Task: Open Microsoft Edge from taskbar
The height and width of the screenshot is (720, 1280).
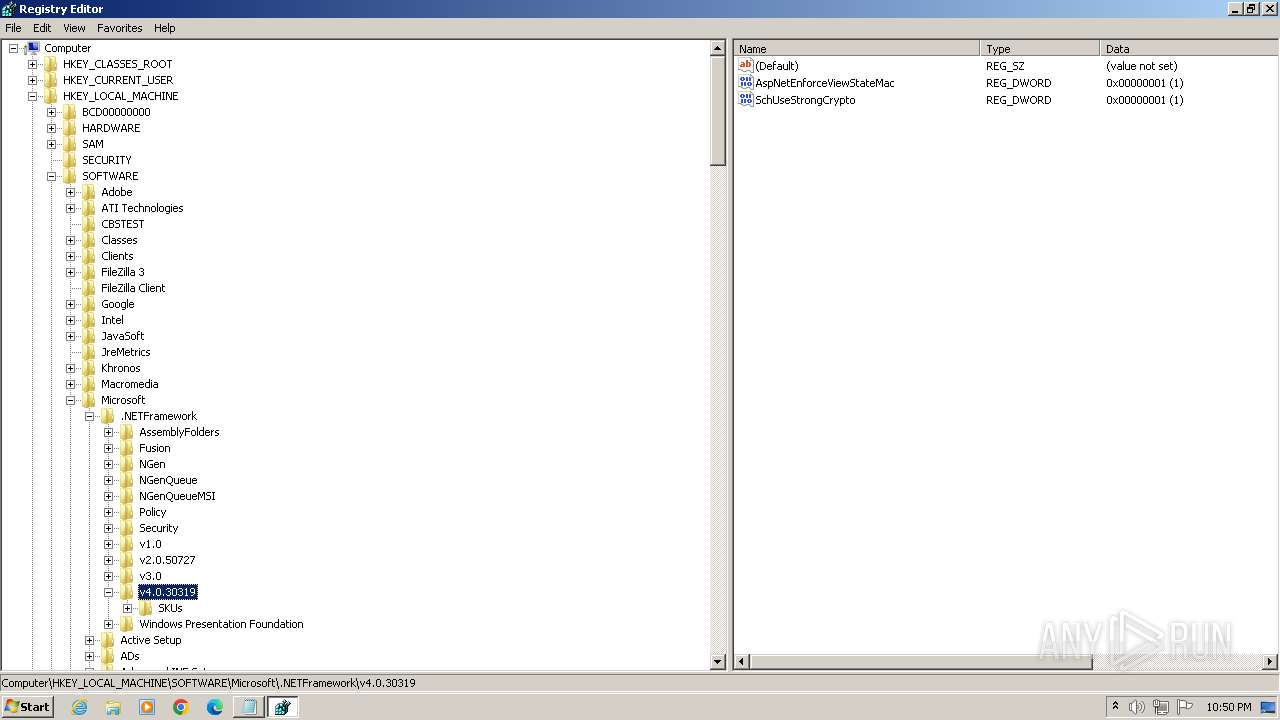Action: coord(215,707)
